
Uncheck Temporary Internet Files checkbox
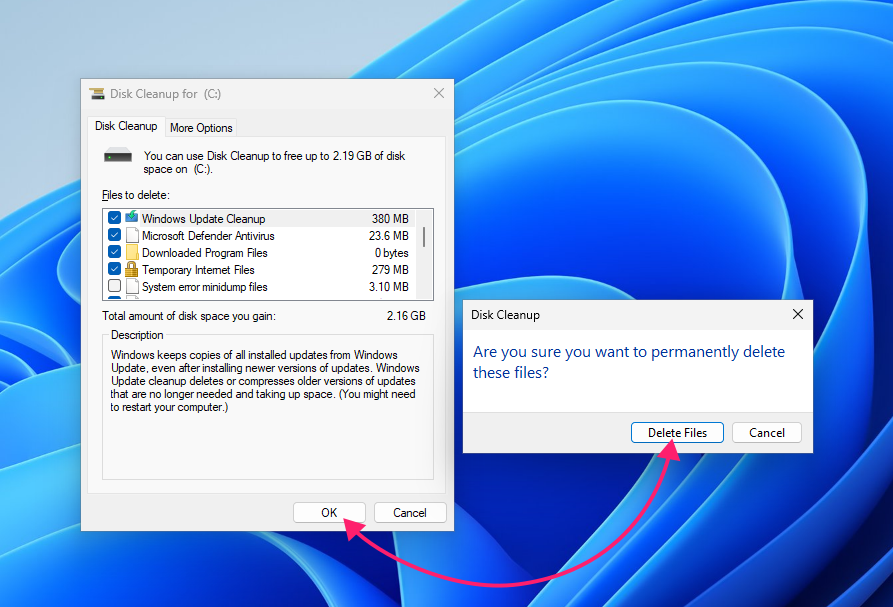(x=114, y=269)
